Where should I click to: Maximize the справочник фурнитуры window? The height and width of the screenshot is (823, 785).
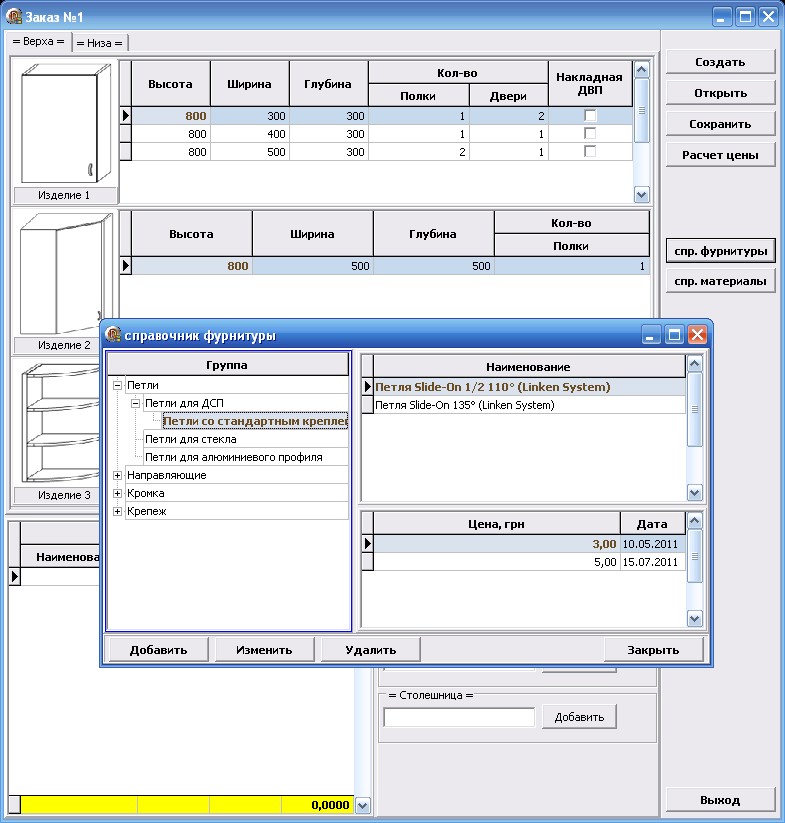coord(674,334)
